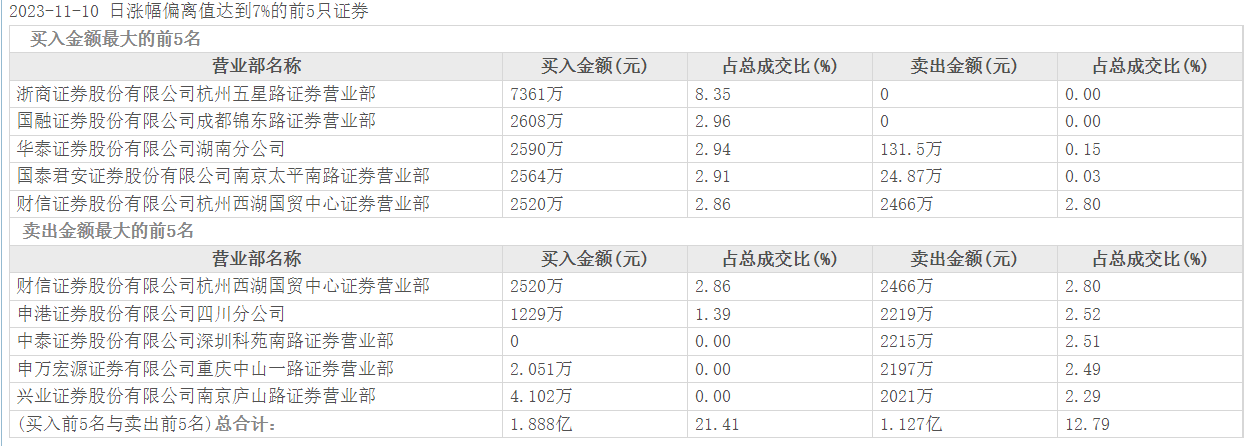The height and width of the screenshot is (446, 1246).
Task: Click 兴业证券南京庐山路证券营业部 name
Action: 197,396
